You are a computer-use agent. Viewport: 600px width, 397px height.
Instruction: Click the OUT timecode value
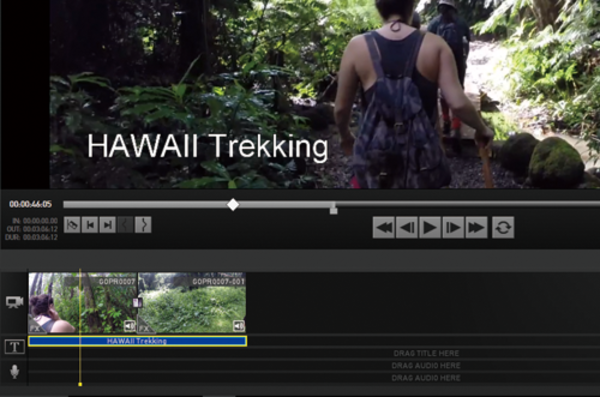[40, 229]
